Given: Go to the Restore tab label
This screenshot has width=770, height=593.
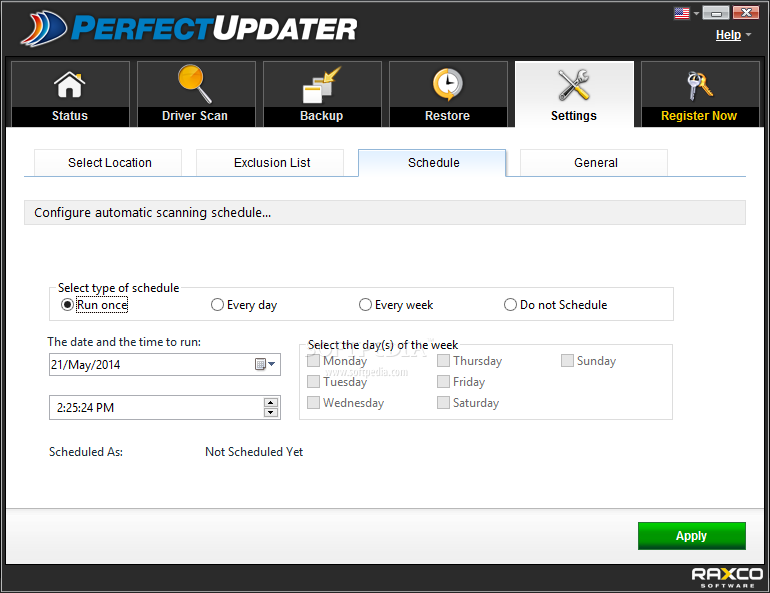Looking at the screenshot, I should click(x=447, y=116).
